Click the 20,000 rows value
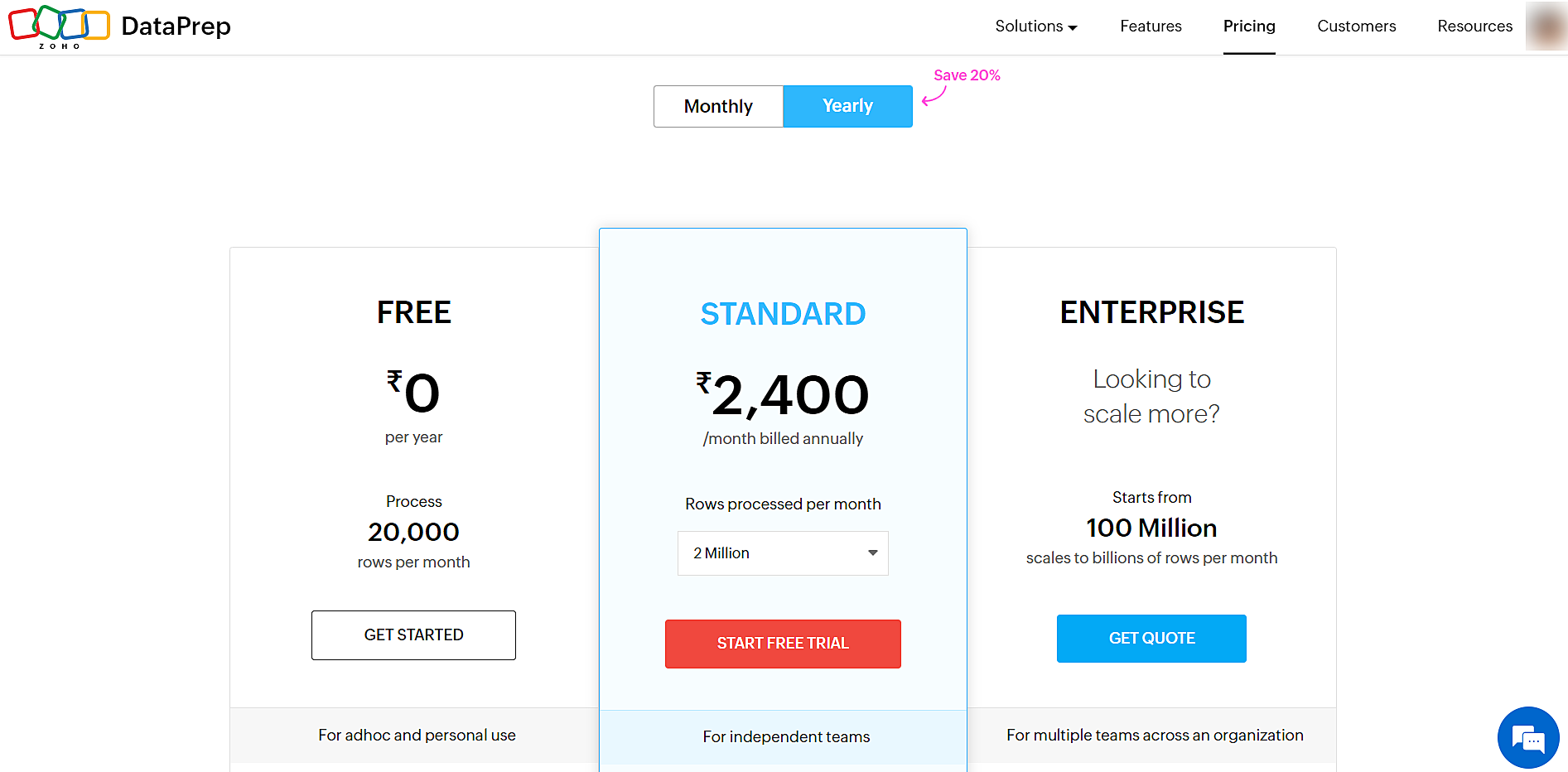 (x=413, y=532)
